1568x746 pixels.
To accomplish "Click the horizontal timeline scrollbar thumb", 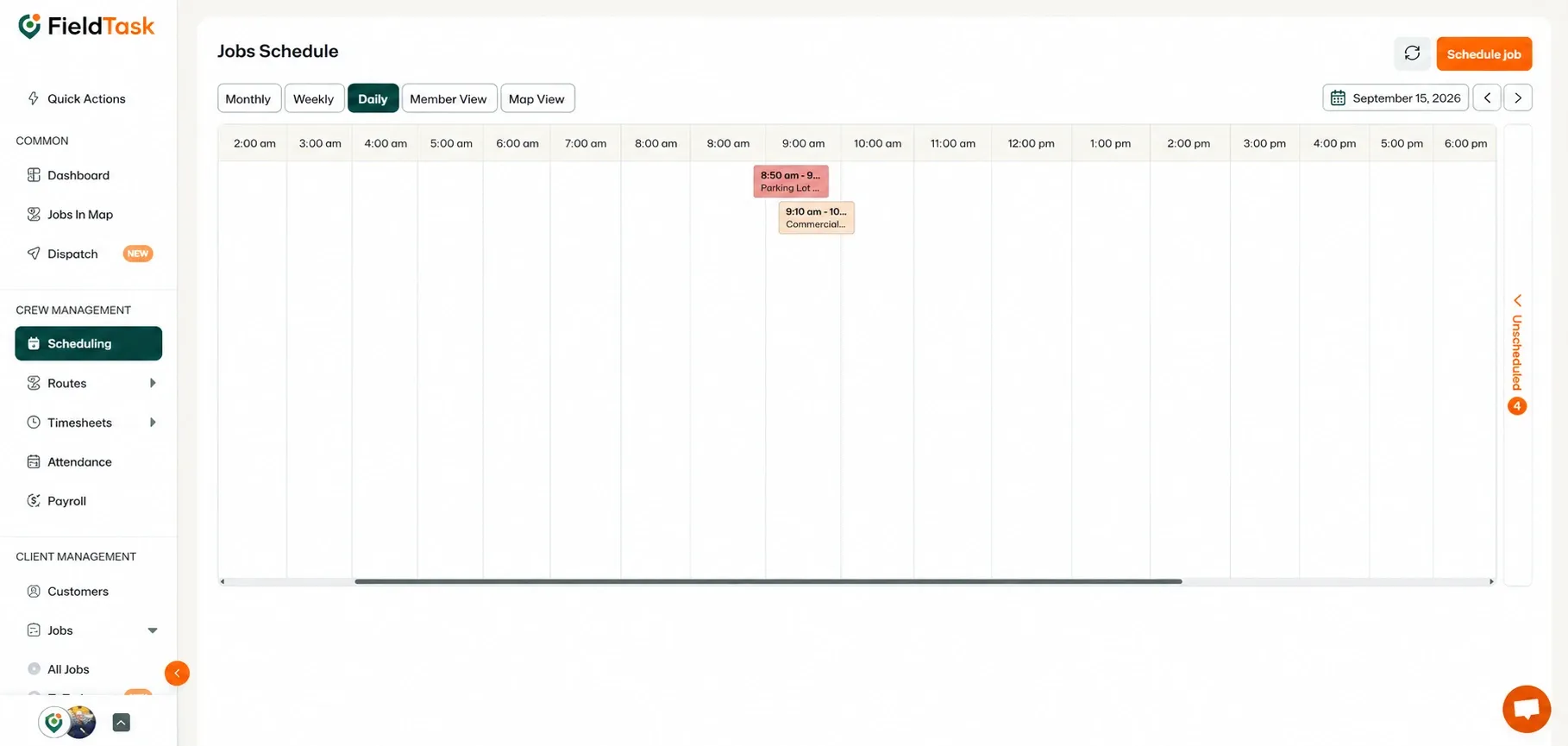I will [x=768, y=581].
